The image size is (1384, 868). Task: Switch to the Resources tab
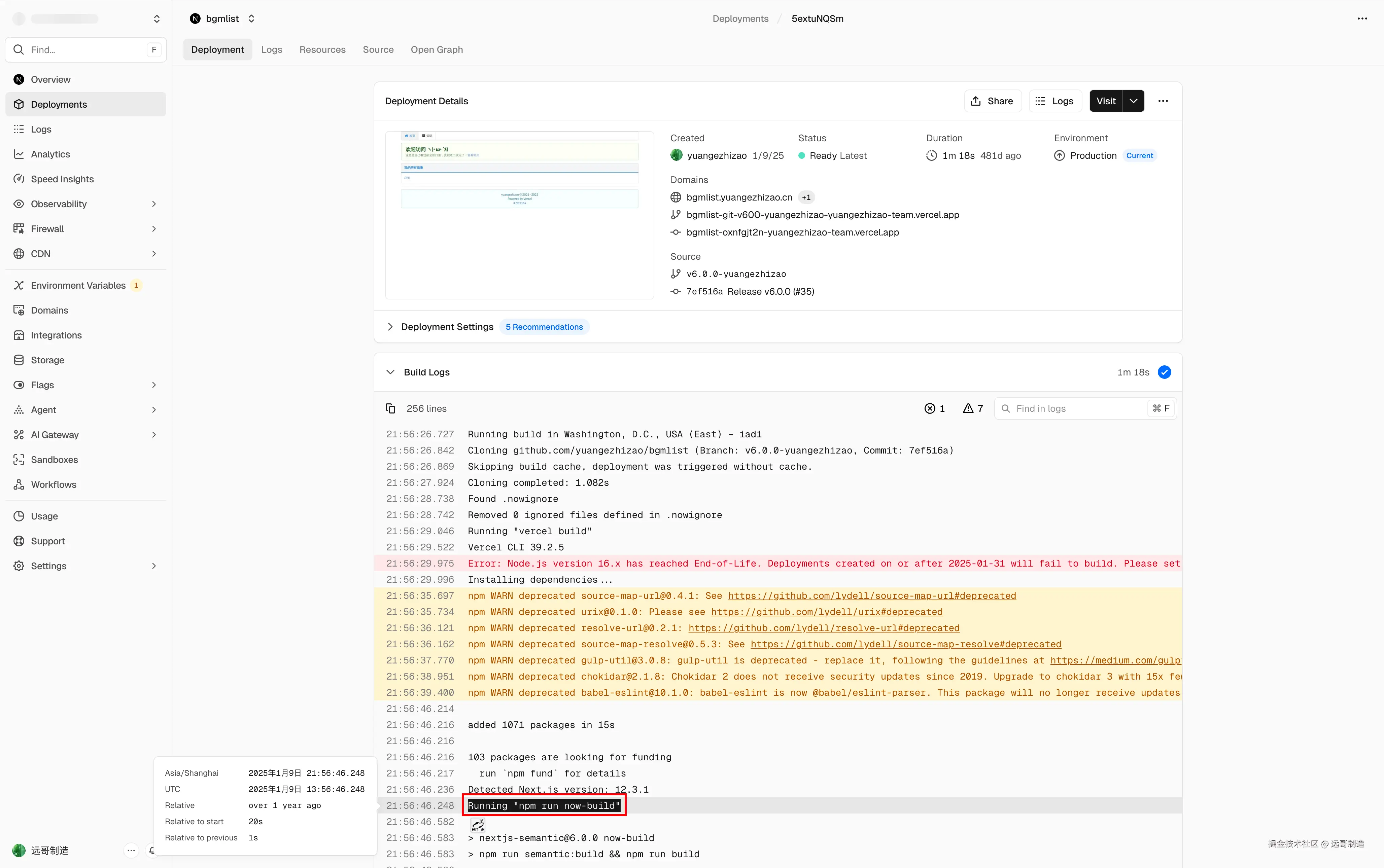click(322, 50)
